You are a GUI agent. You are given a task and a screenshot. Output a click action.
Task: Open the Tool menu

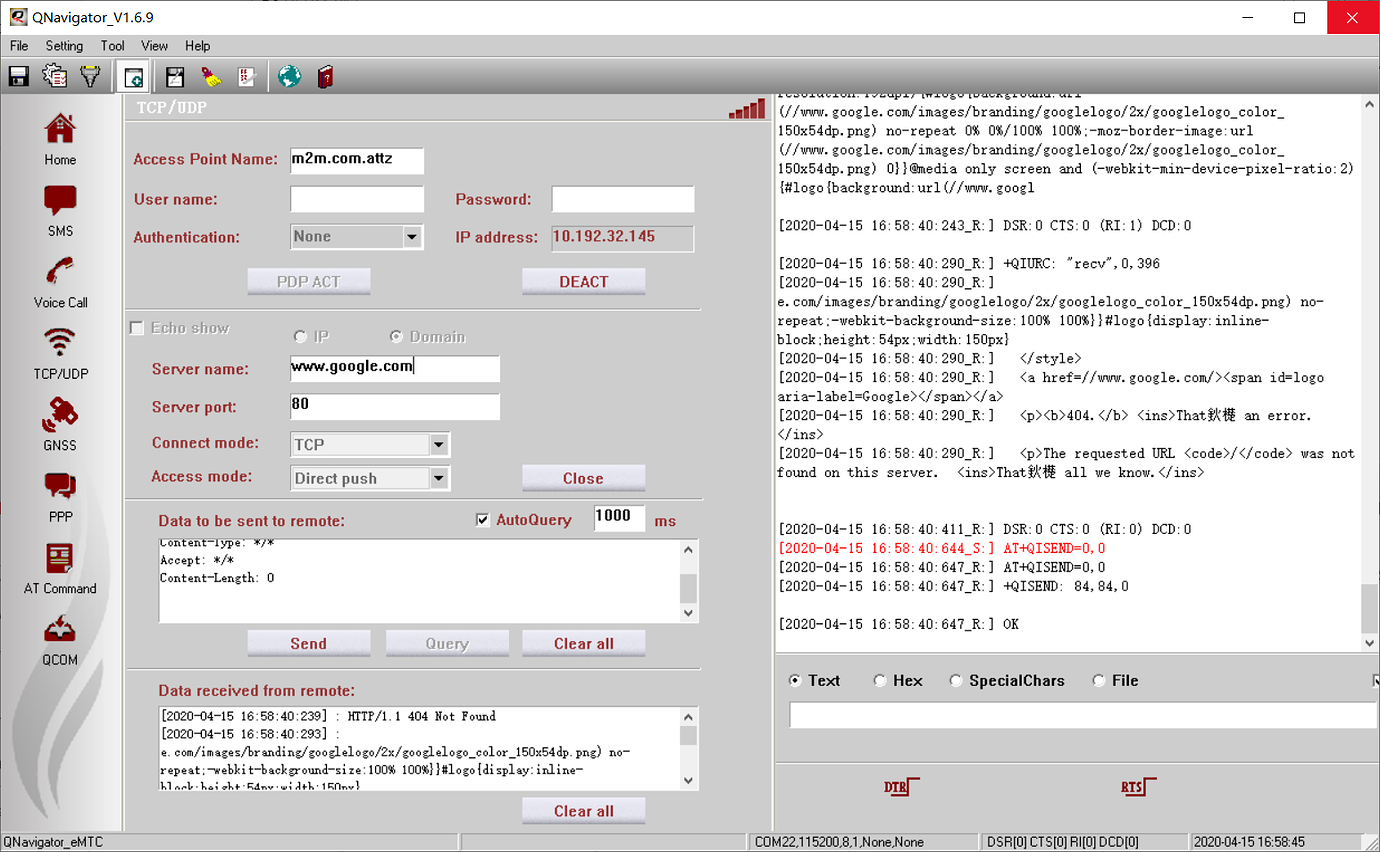[112, 46]
